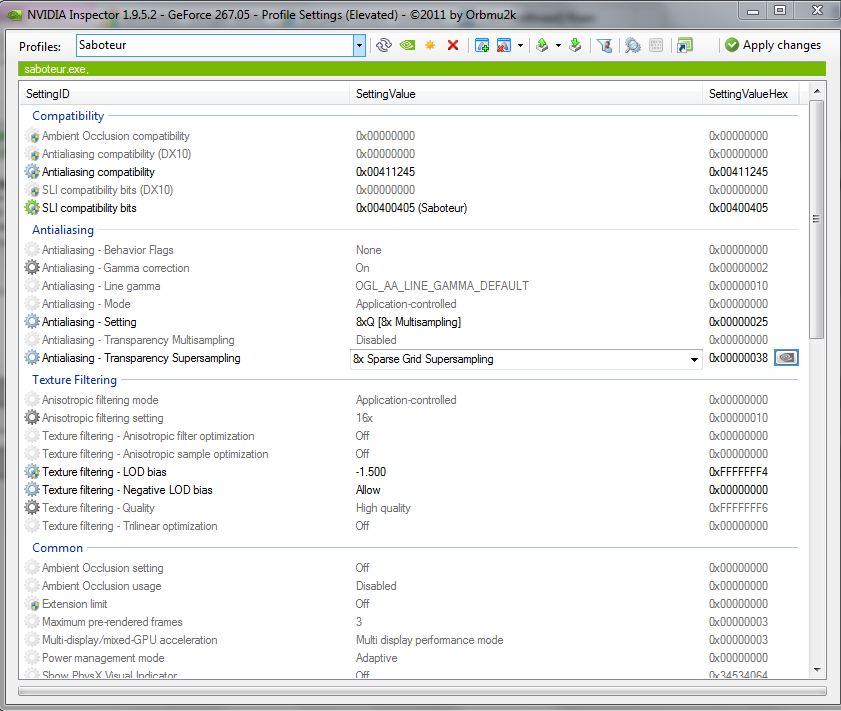Click the High quality value
The height and width of the screenshot is (711, 841).
tap(383, 508)
